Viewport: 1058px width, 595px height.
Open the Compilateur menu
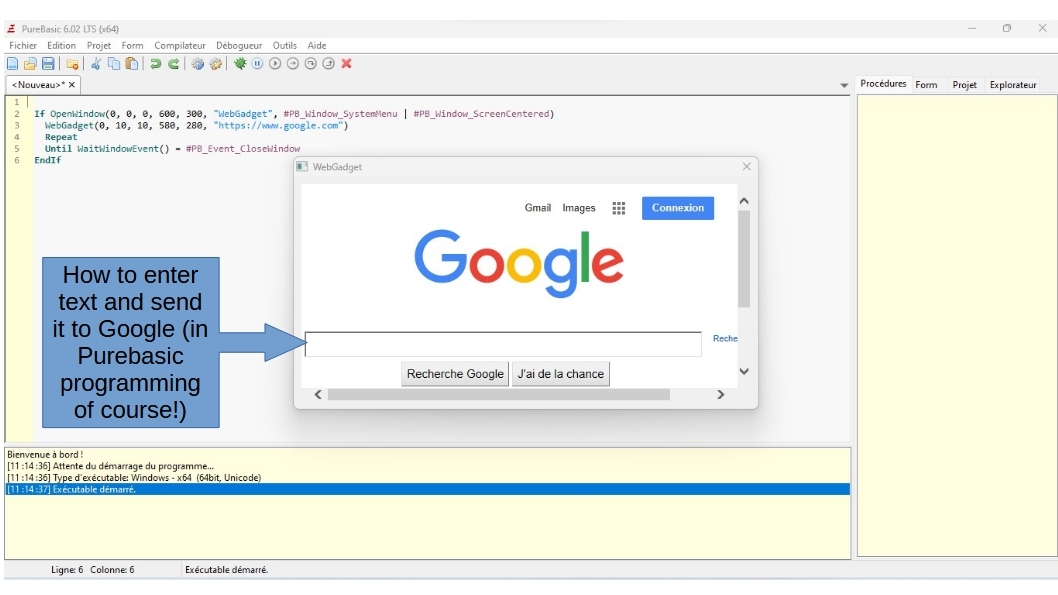179,46
